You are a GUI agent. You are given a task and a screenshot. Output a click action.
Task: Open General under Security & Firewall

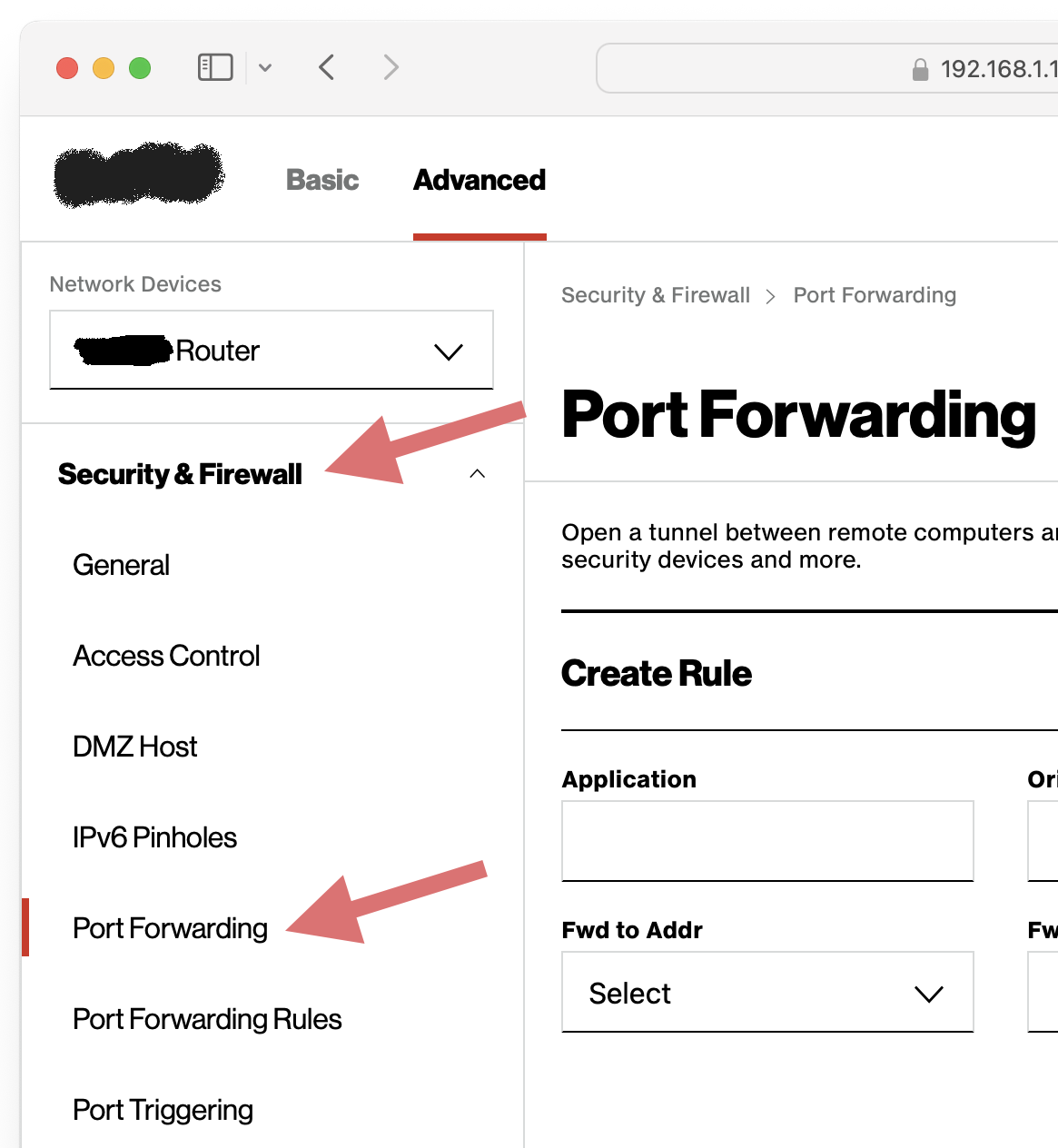coord(122,565)
